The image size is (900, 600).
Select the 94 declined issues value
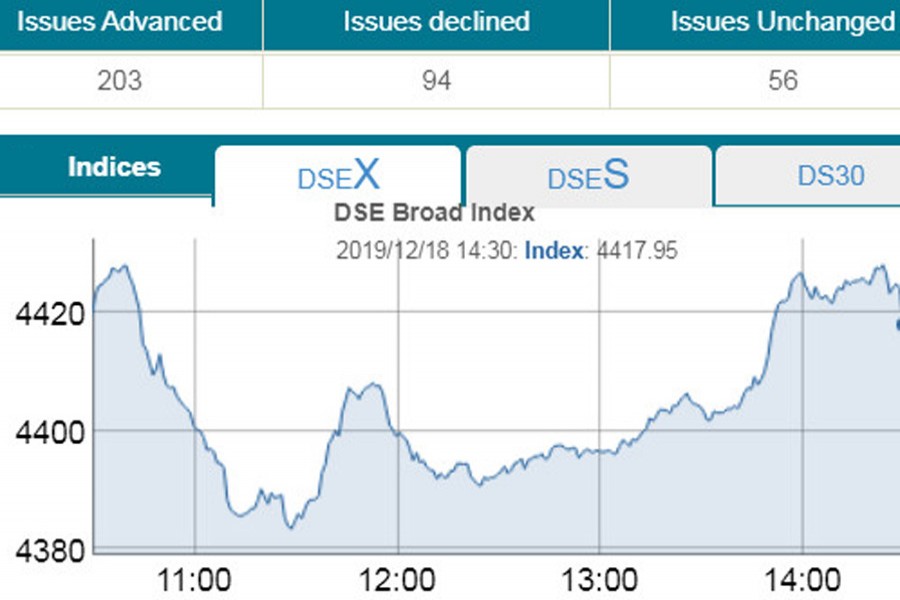coord(436,80)
